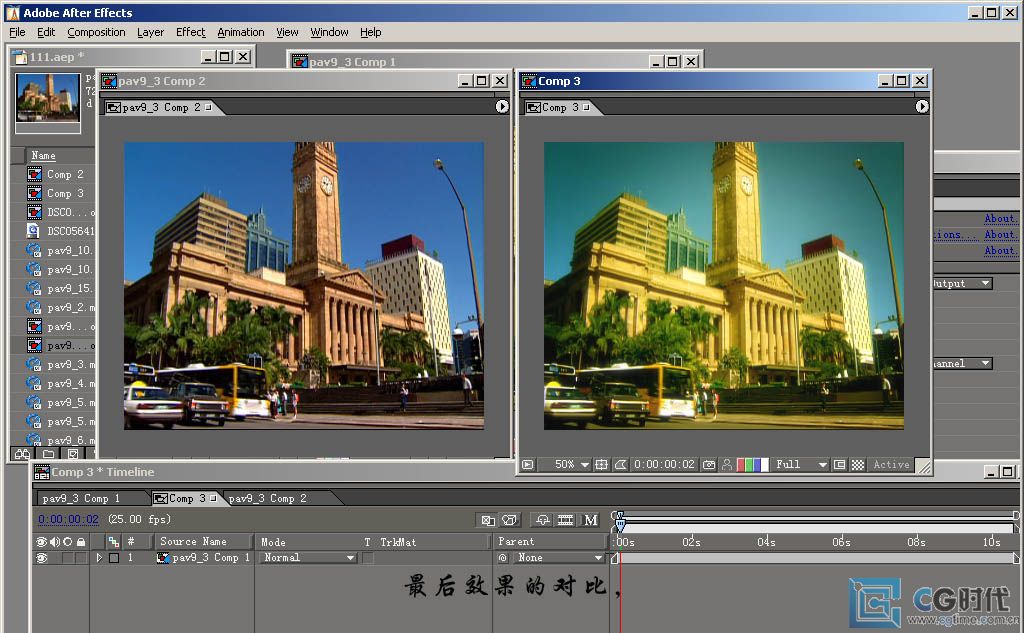Click the About link beside the 'ions...' link
The image size is (1024, 633).
click(1000, 235)
